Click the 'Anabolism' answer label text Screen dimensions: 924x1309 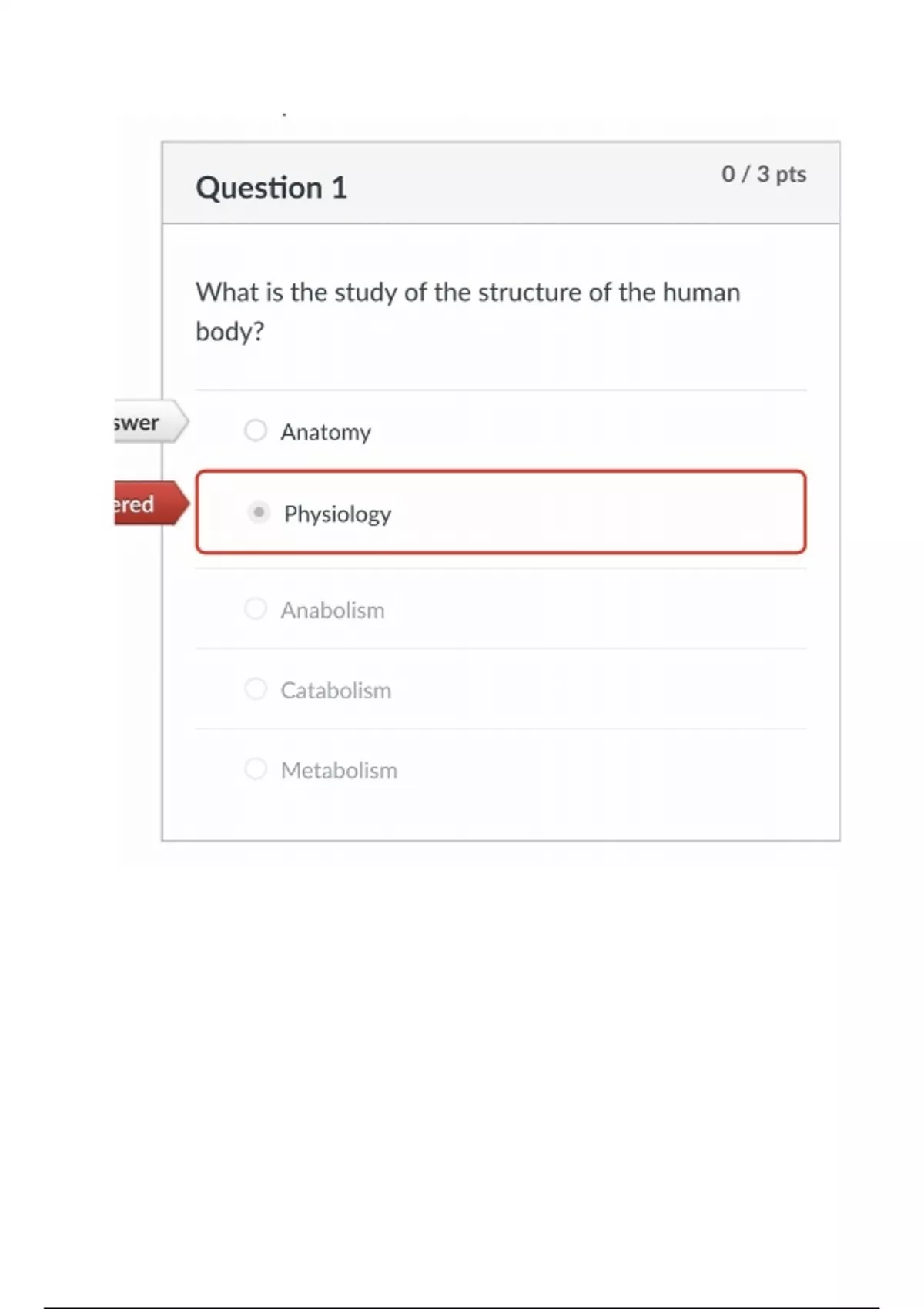click(333, 611)
